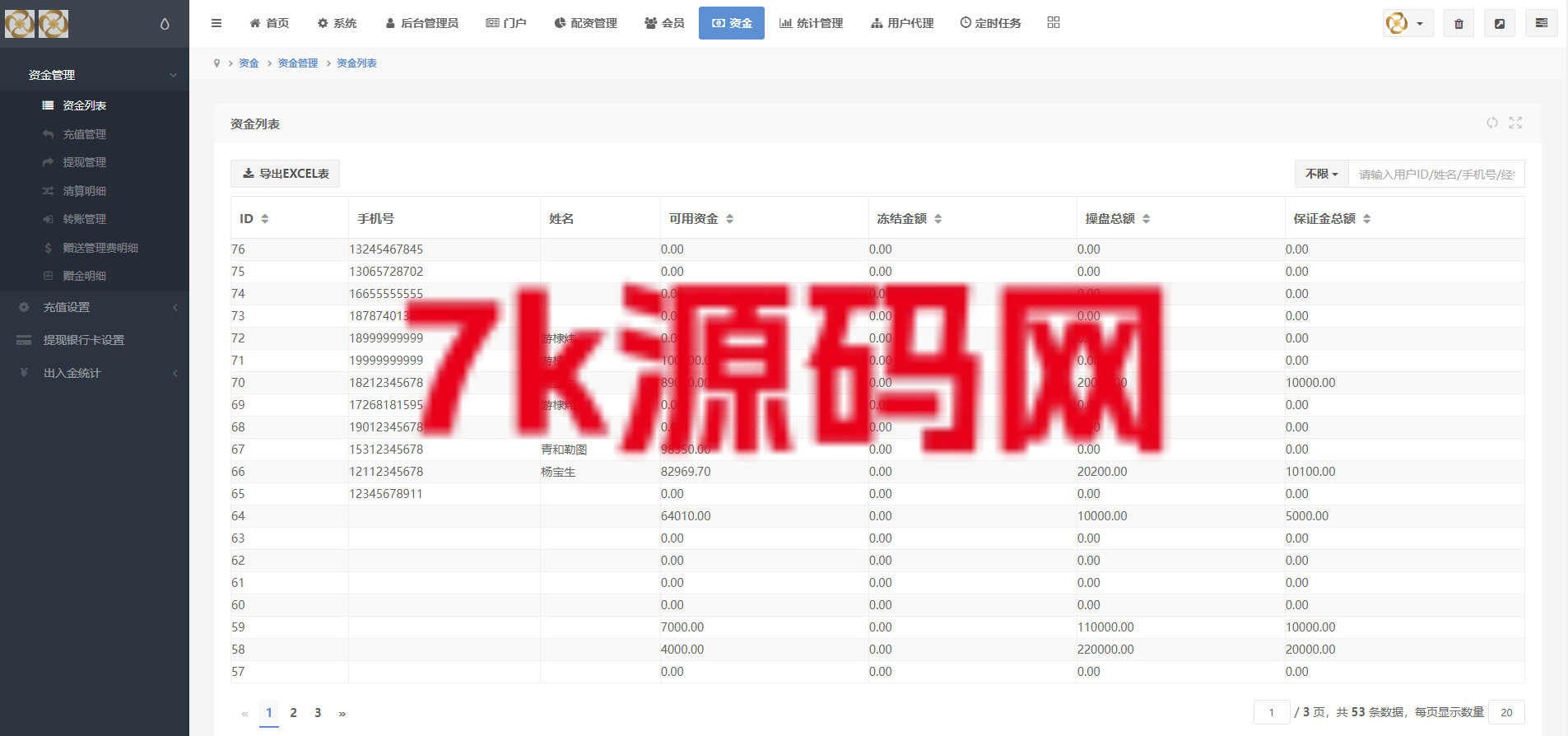Click the page number jump field
Screen dimensions: 1568x736
point(1272,712)
